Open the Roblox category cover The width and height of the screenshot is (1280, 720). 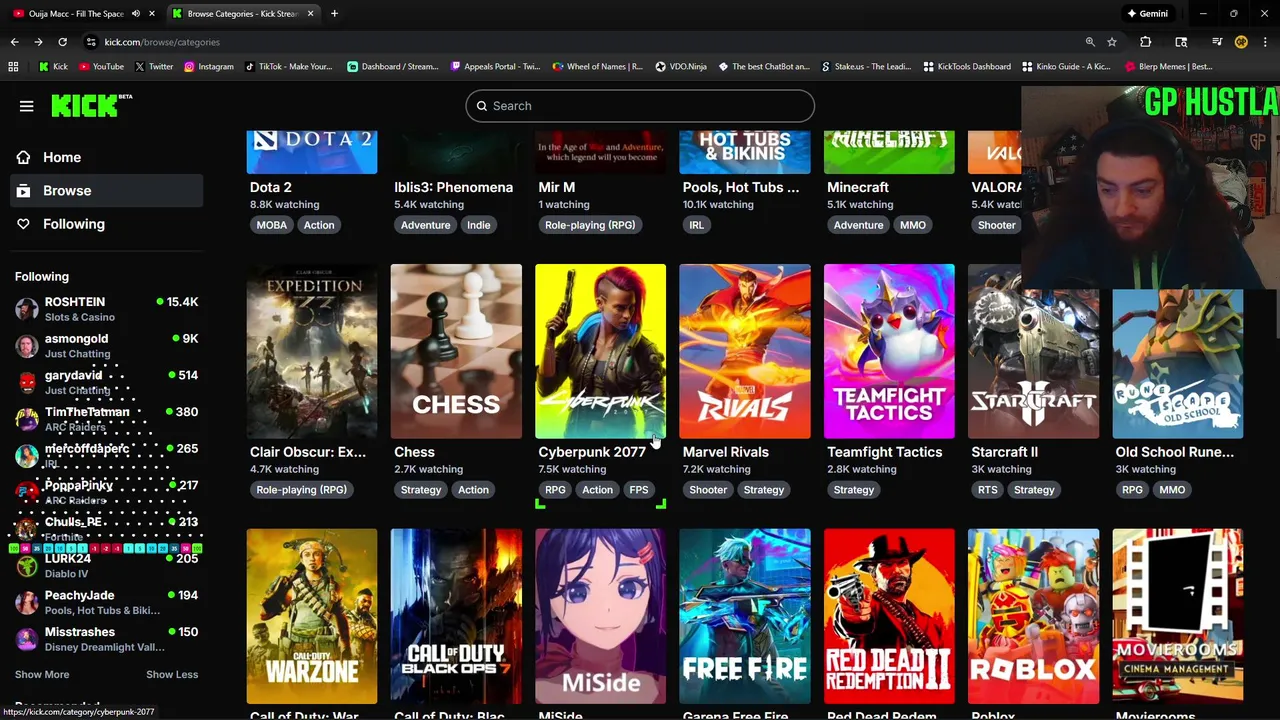(x=1033, y=616)
